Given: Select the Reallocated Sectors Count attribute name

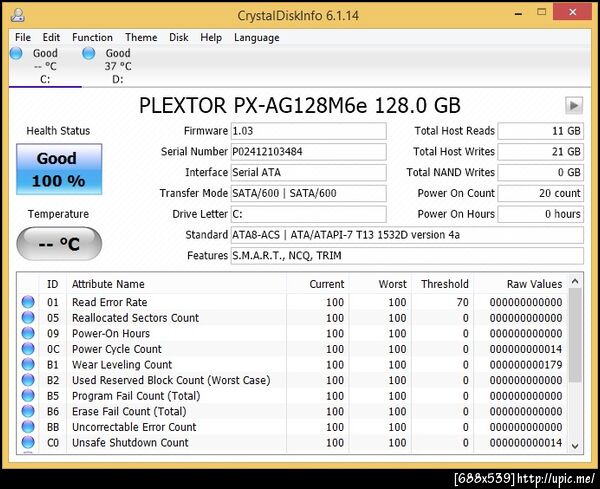Looking at the screenshot, I should pos(135,318).
